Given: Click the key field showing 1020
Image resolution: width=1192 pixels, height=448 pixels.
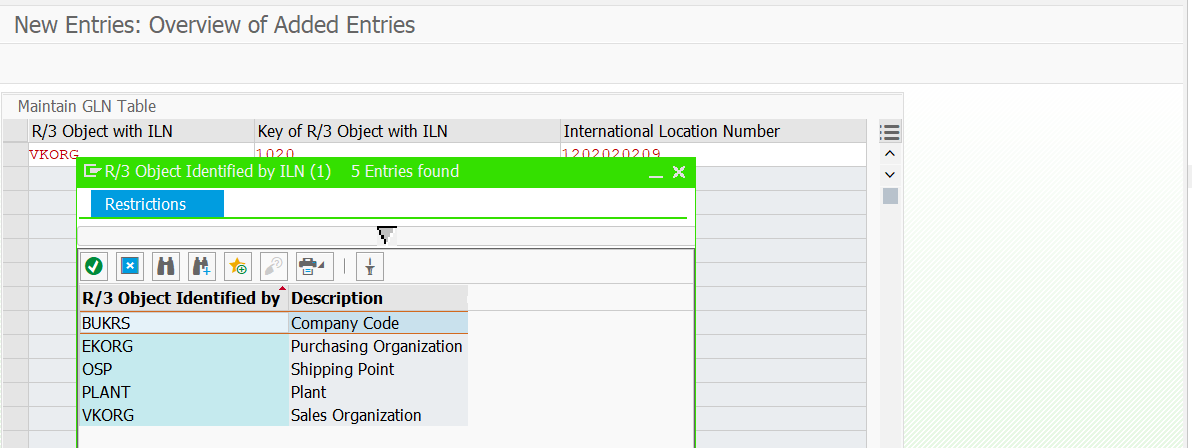Looking at the screenshot, I should tap(407, 154).
